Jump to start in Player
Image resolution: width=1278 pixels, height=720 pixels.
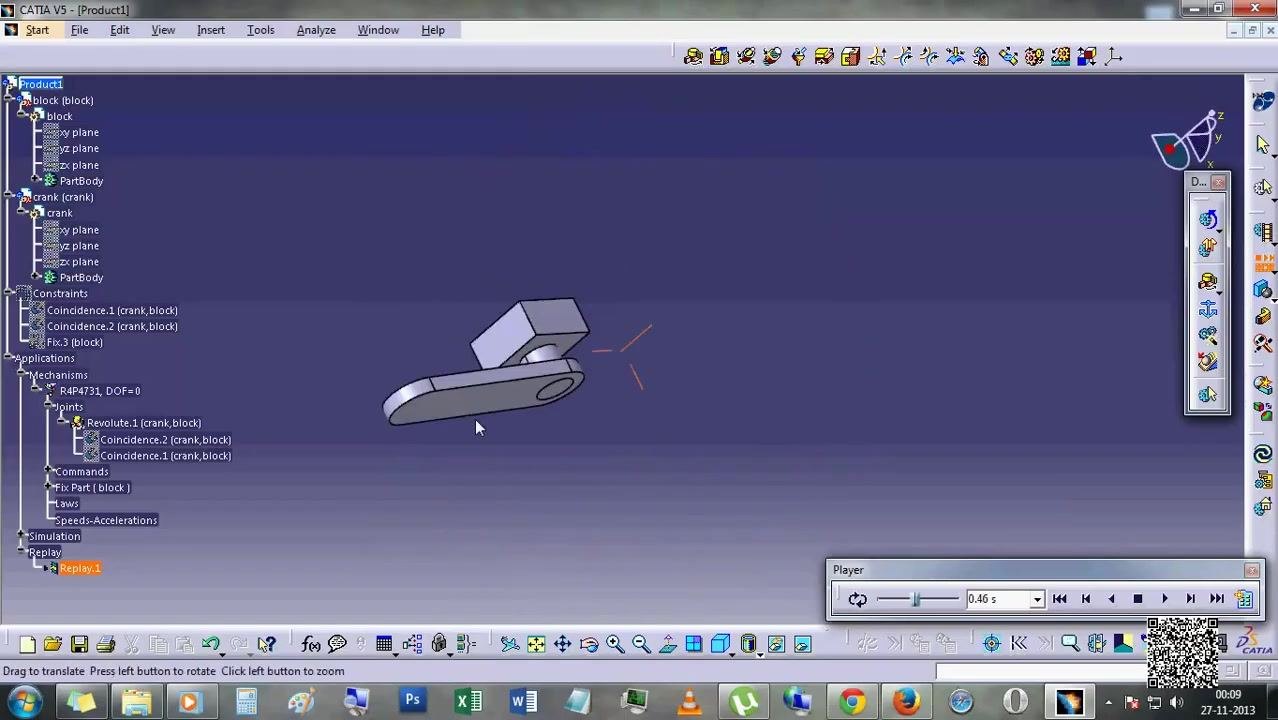pyautogui.click(x=1059, y=599)
